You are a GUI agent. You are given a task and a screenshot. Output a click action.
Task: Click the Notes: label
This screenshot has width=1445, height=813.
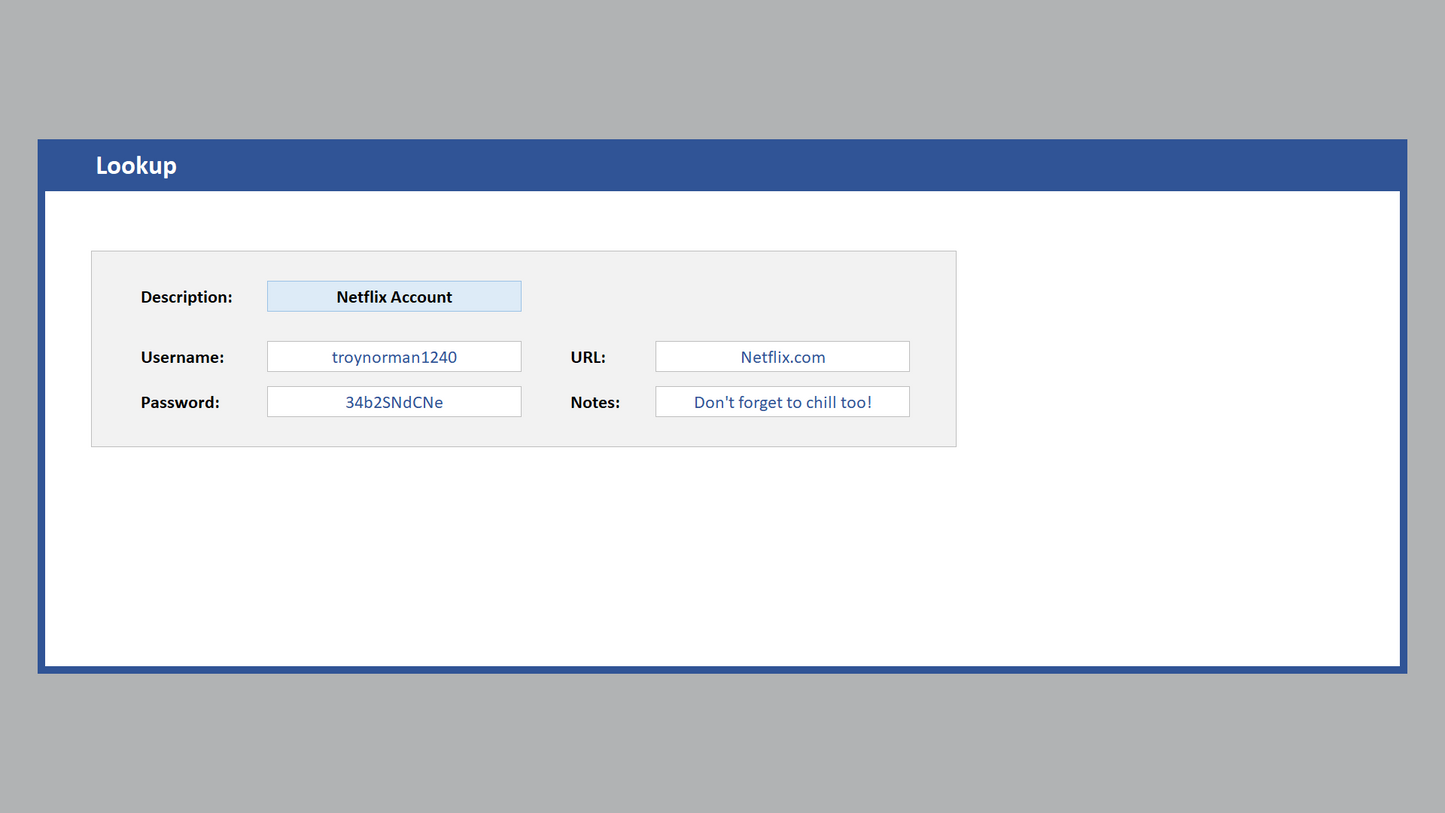(595, 402)
